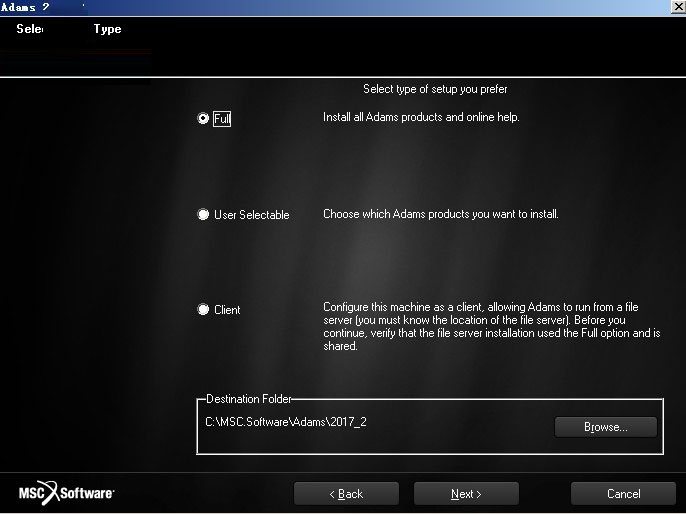This screenshot has height=514, width=686.
Task: Open Browse to change destination folder
Action: [606, 427]
